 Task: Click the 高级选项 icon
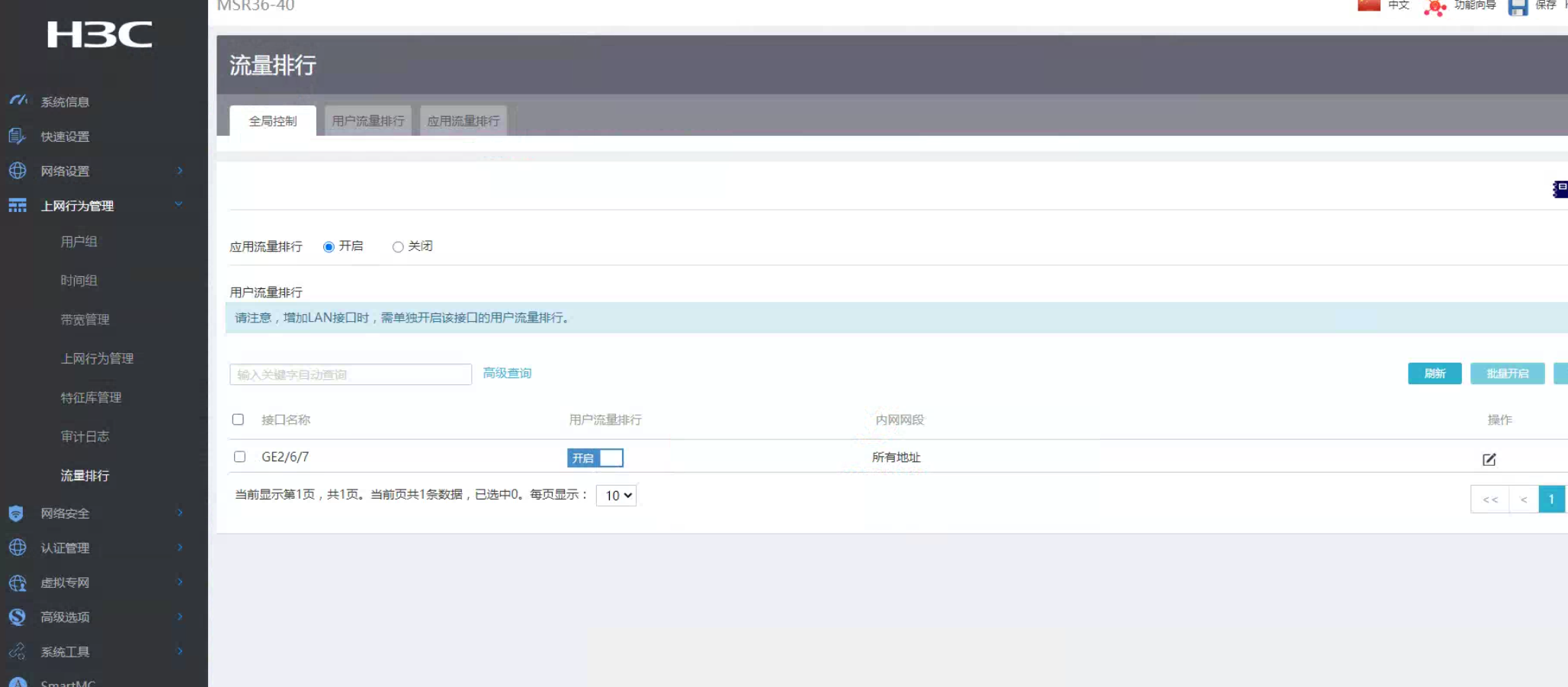[x=18, y=617]
